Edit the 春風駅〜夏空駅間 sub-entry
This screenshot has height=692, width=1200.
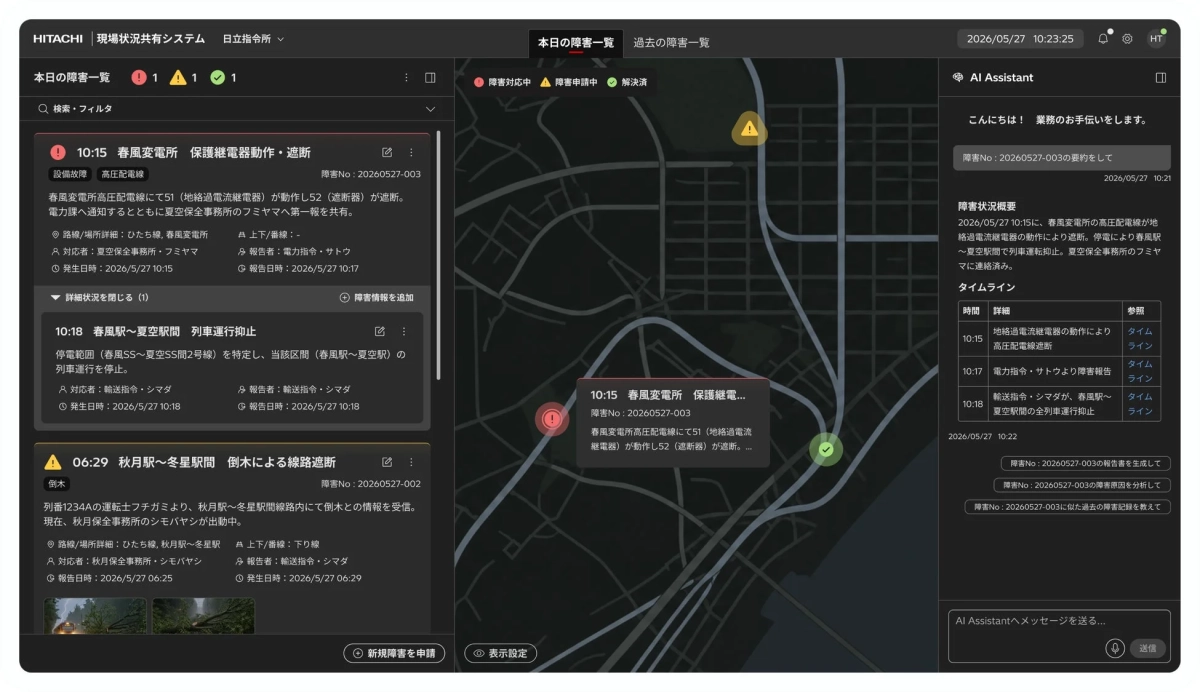tap(380, 331)
